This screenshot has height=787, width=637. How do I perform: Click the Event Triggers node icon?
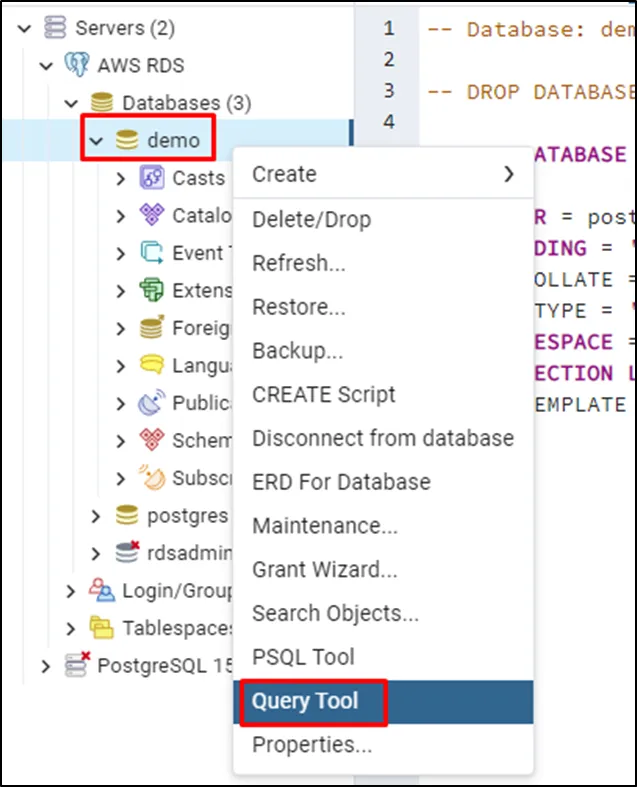pyautogui.click(x=151, y=253)
